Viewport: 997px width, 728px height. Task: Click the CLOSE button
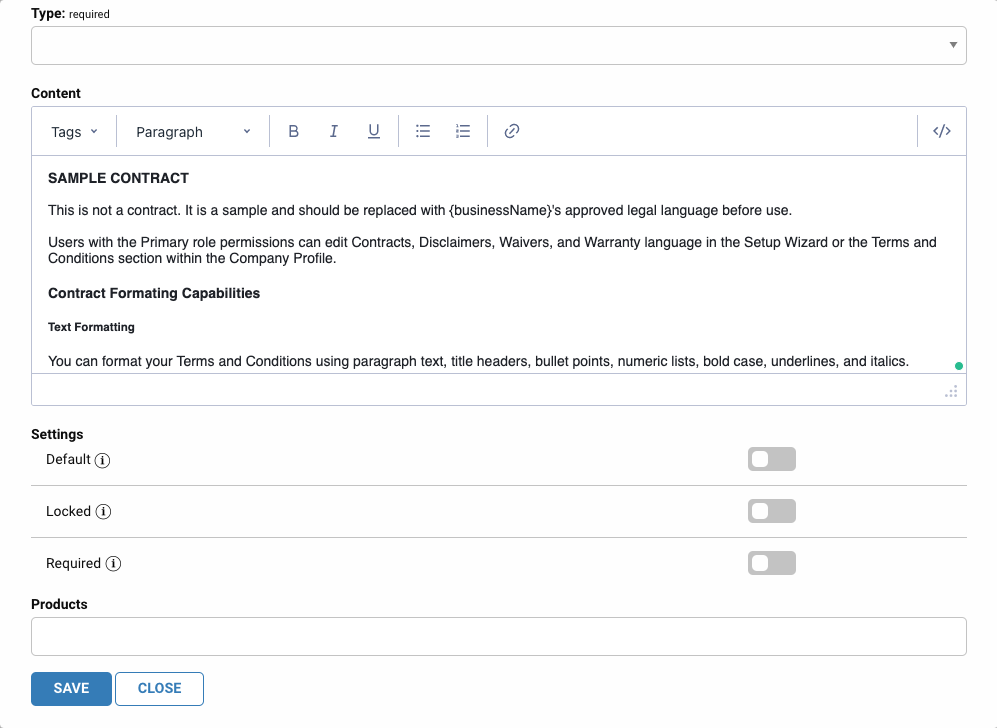(x=160, y=689)
